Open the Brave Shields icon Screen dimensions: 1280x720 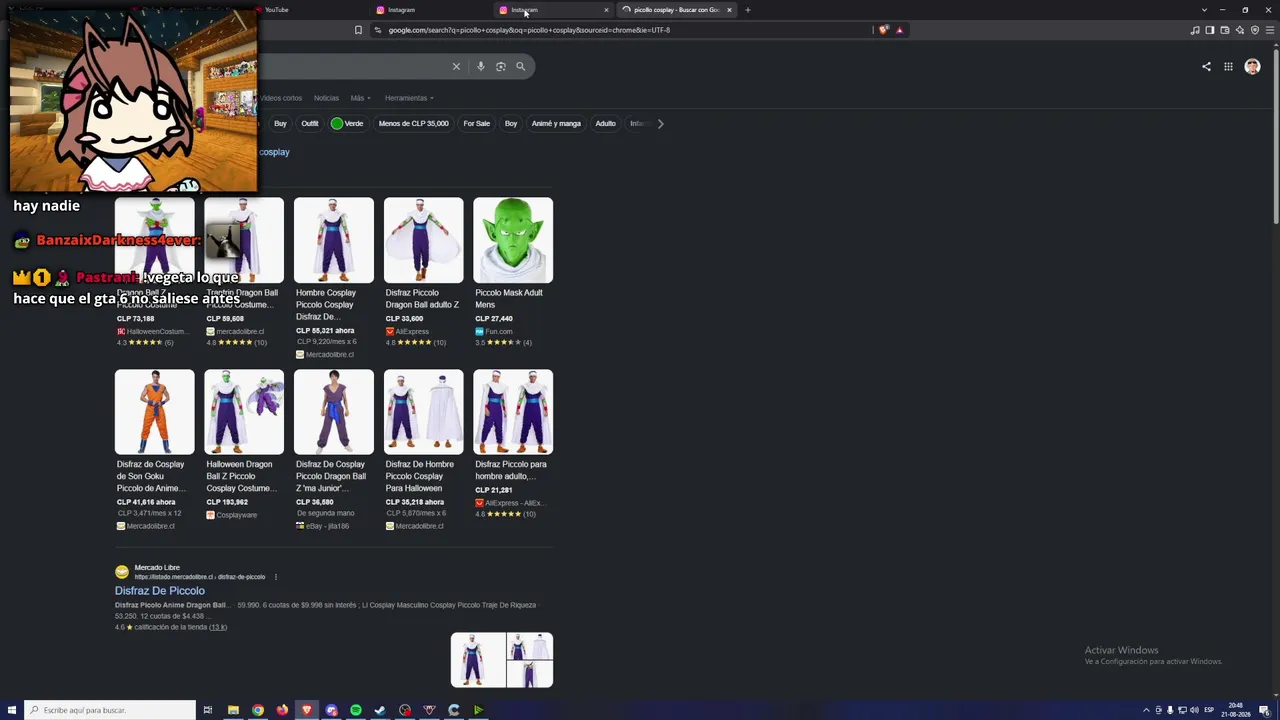click(883, 30)
